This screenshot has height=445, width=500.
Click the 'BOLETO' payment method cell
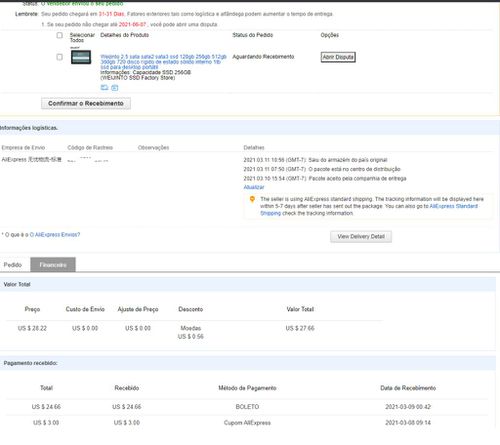247,407
